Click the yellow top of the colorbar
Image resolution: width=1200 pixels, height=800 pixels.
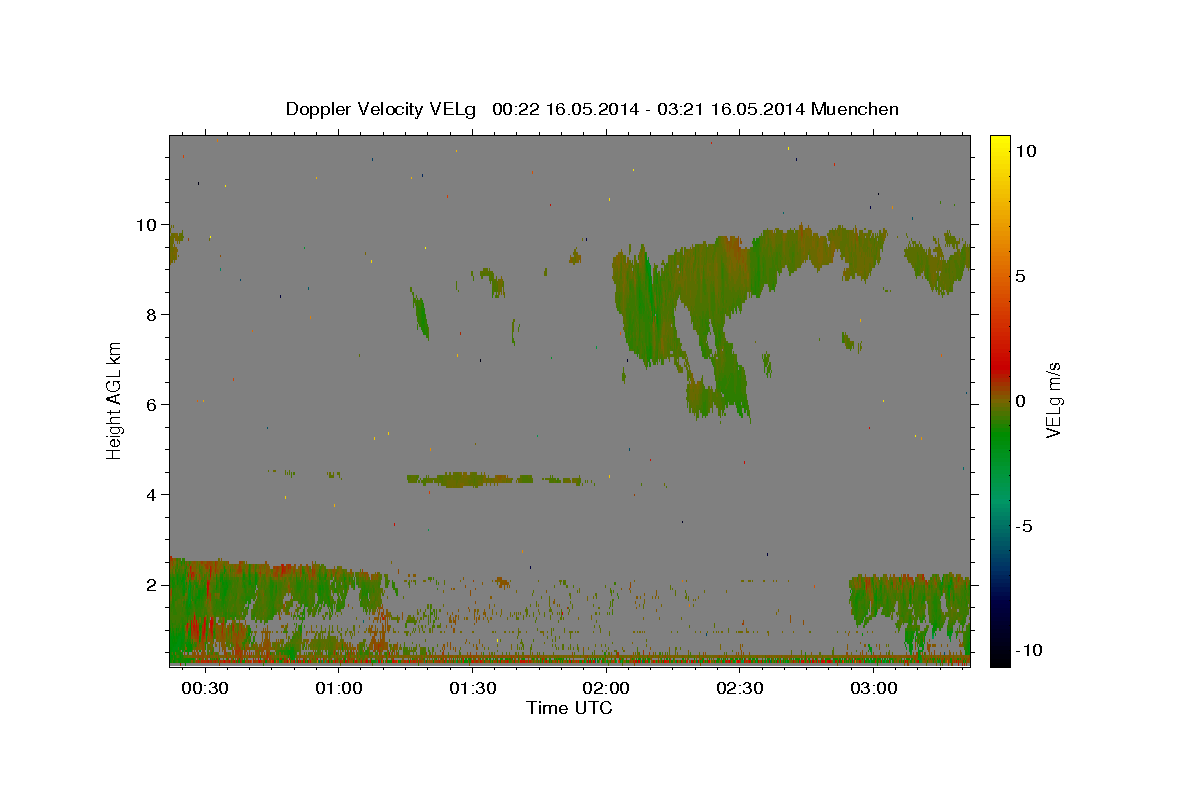(x=1000, y=145)
